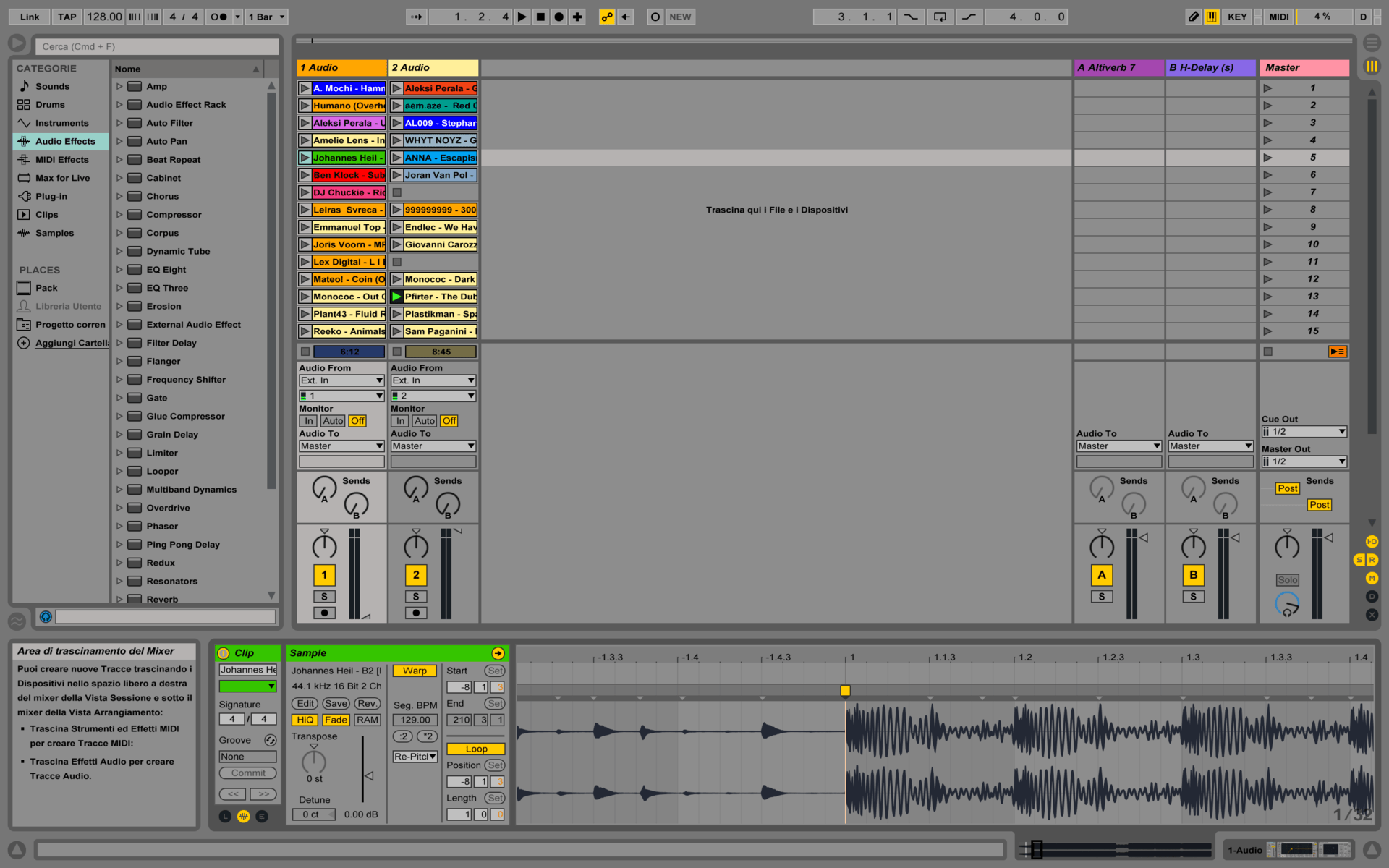Open track 1 Audio From Ext. In dropdown
The width and height of the screenshot is (1389, 868).
point(341,380)
